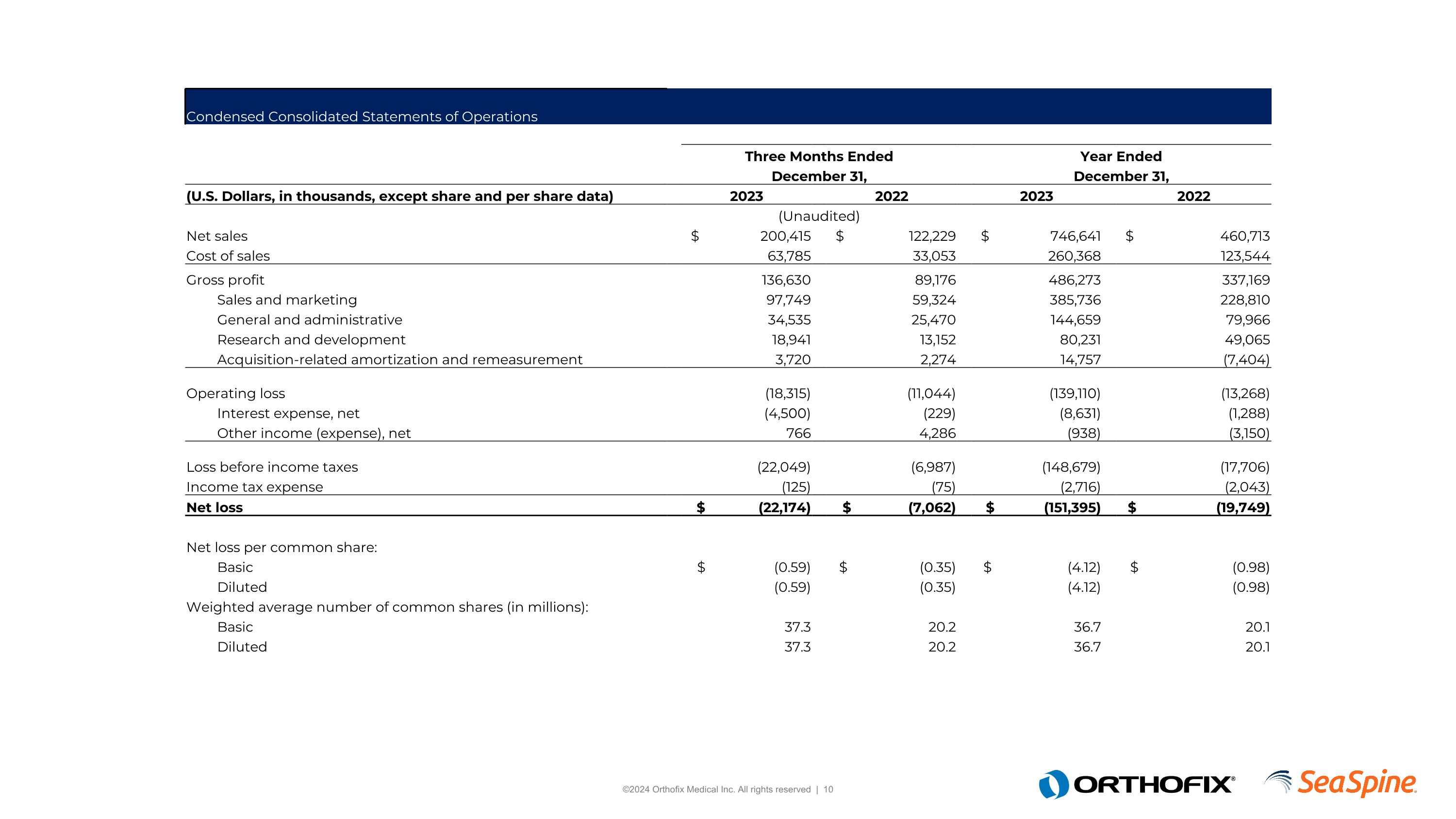Click the page number 10 in footer
The width and height of the screenshot is (1456, 819).
coord(828,789)
